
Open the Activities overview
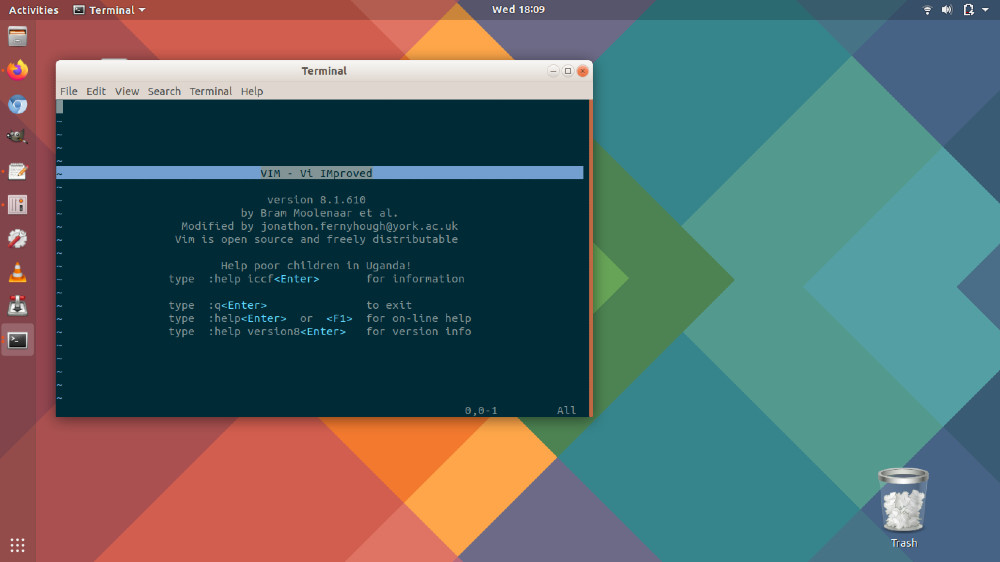click(x=33, y=10)
